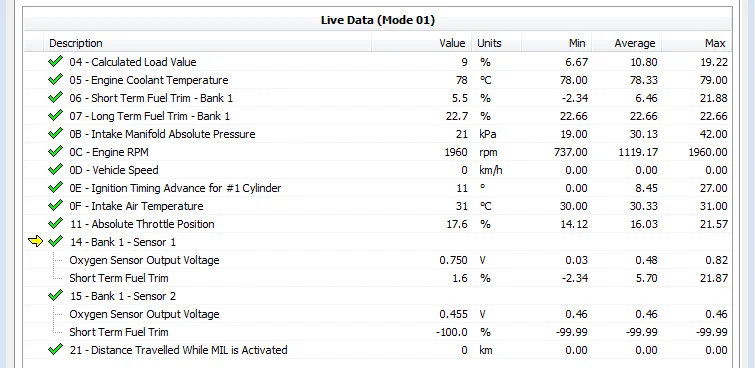Toggle checkmark for Long Term Fuel Trim

pos(55,116)
